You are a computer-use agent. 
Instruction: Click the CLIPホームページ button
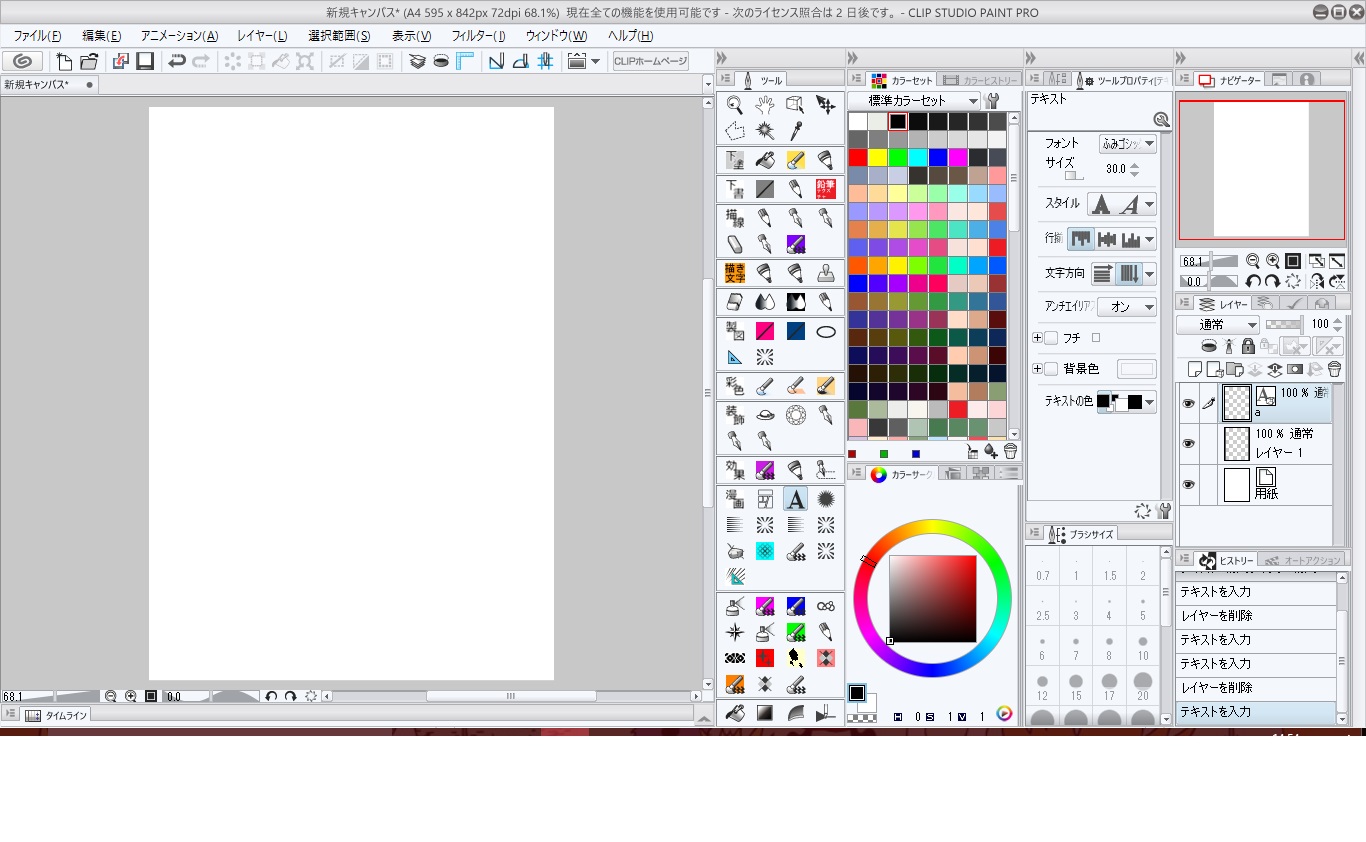(650, 62)
